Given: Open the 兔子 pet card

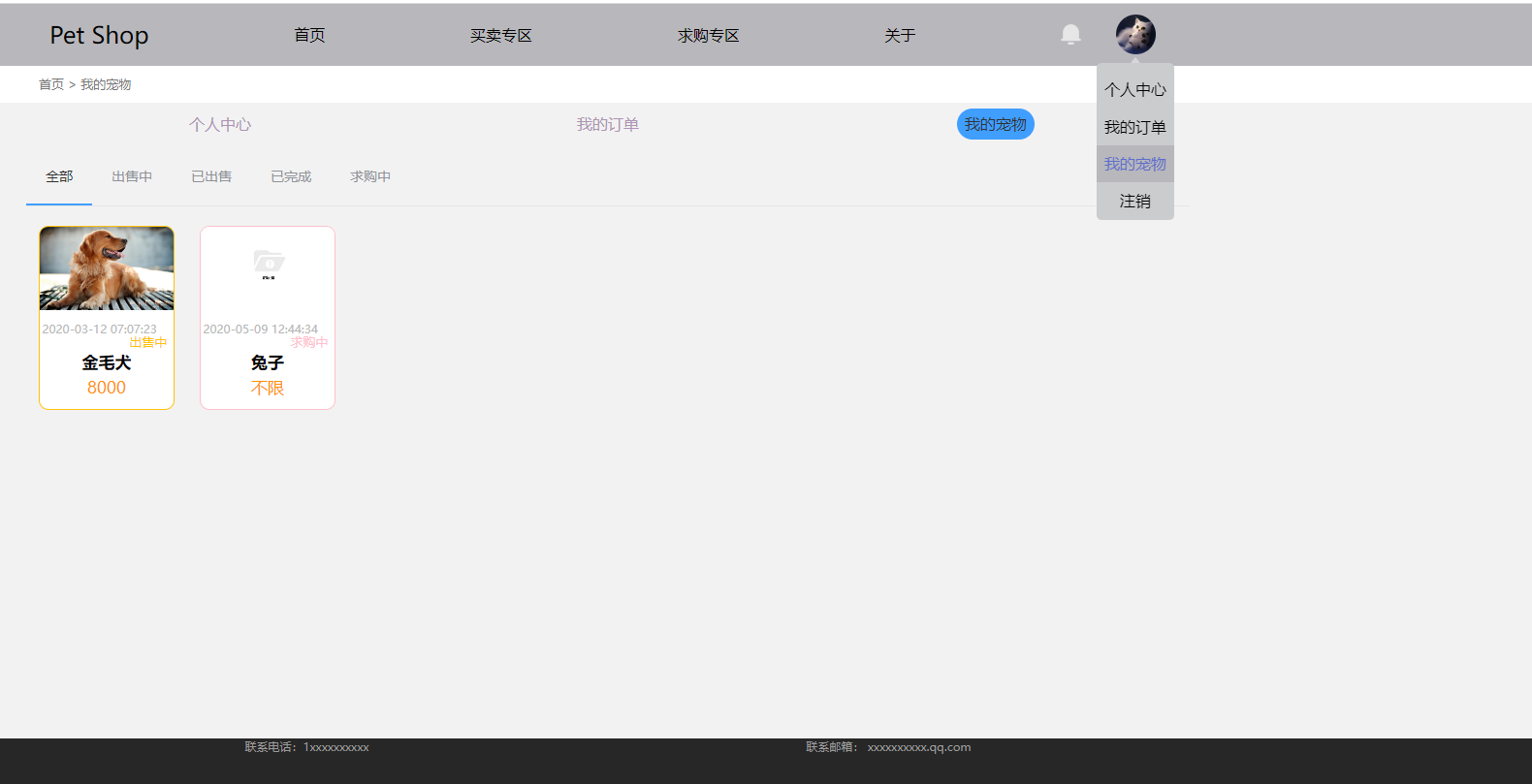Looking at the screenshot, I should (268, 363).
